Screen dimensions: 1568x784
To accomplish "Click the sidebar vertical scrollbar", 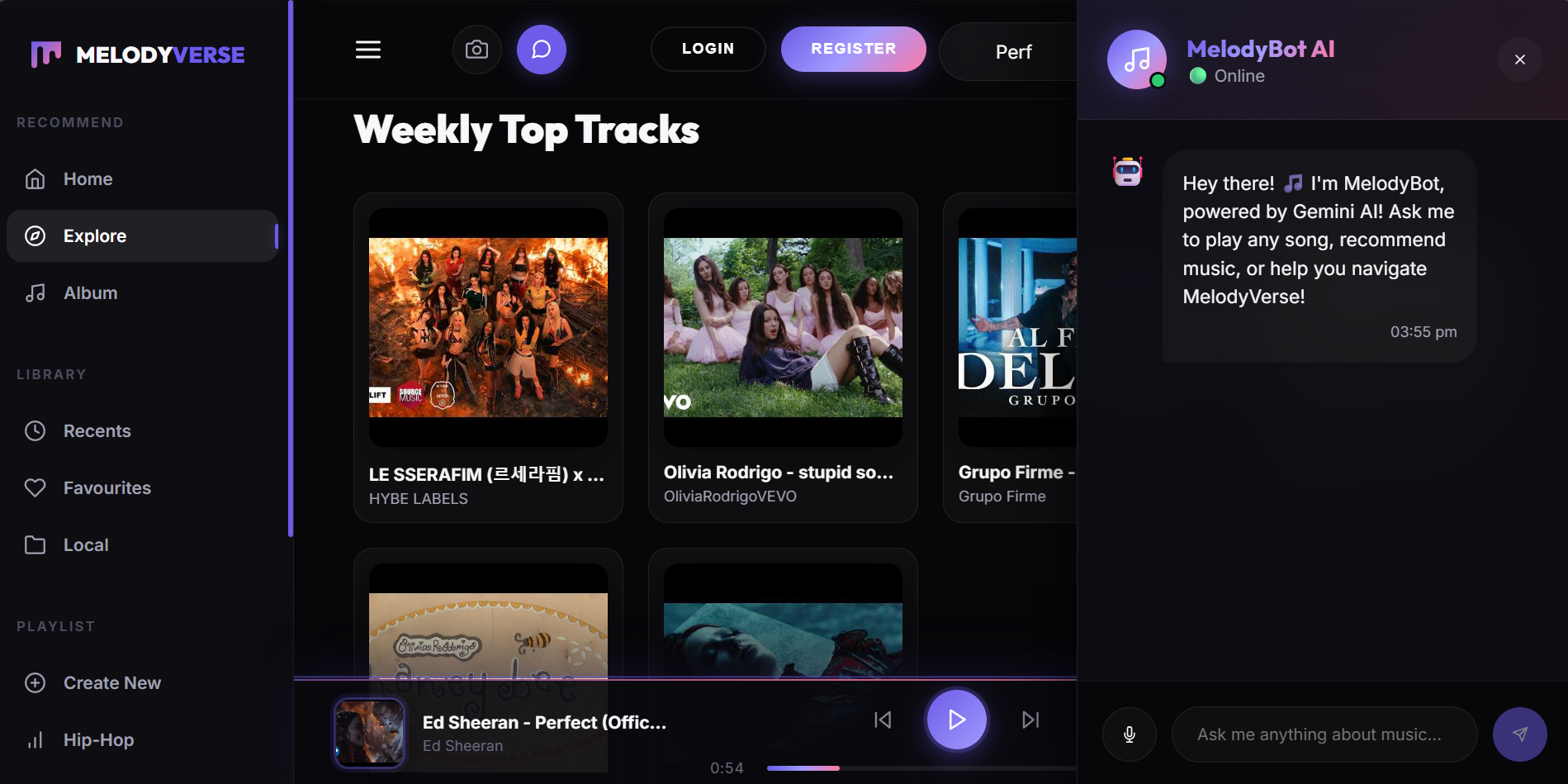I will pos(291,268).
